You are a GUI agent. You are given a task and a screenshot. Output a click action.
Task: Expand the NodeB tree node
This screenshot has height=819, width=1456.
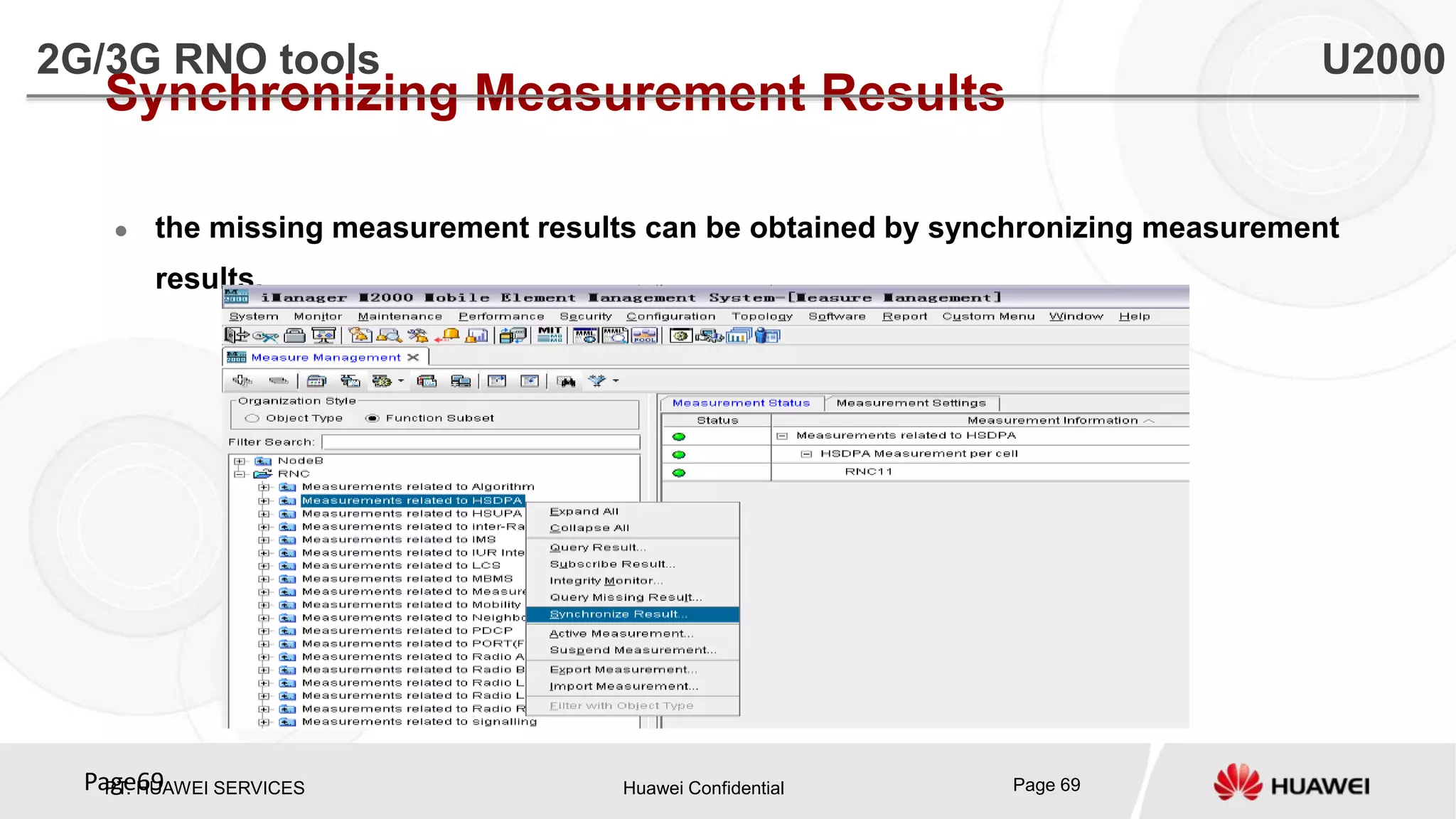240,461
